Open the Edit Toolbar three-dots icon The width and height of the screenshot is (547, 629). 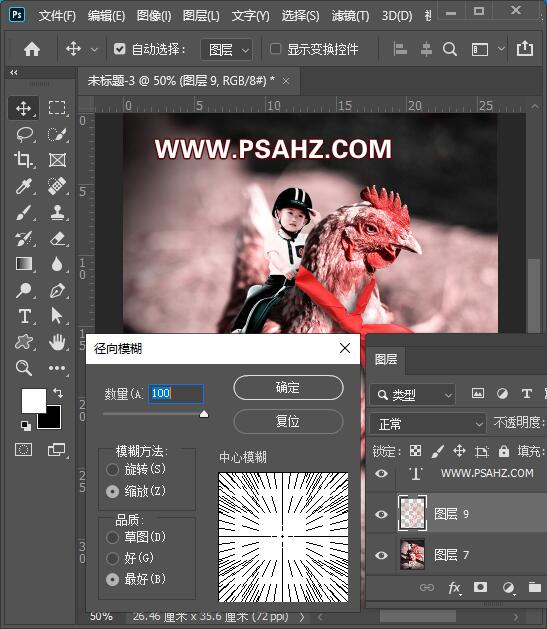tap(57, 367)
